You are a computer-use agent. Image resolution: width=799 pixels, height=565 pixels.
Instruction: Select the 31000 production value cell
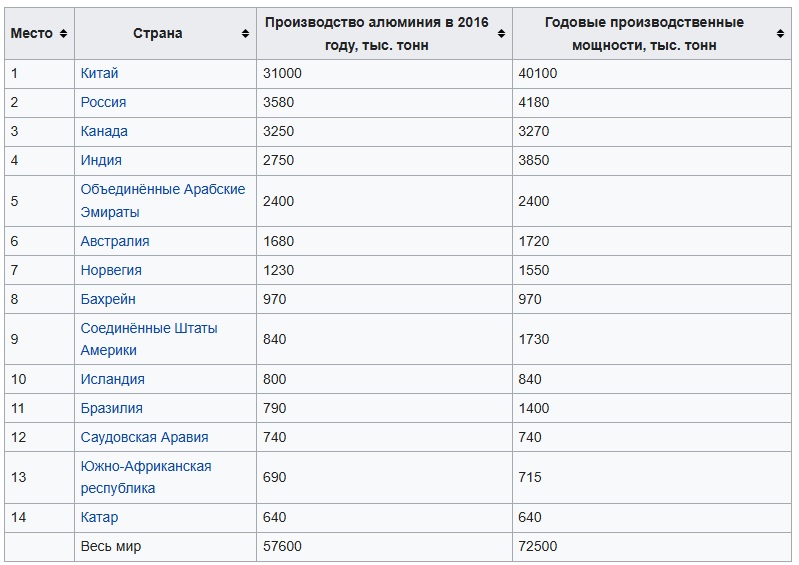pyautogui.click(x=384, y=73)
